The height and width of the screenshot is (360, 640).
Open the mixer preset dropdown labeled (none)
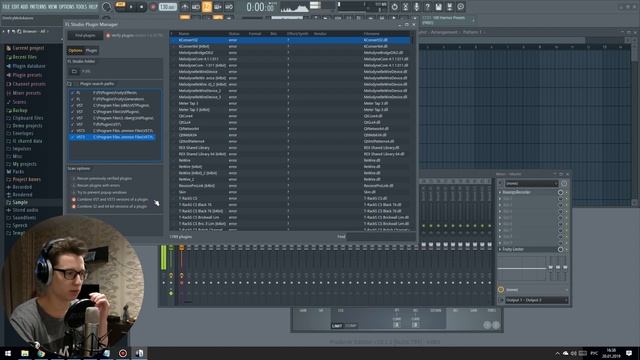click(x=531, y=183)
